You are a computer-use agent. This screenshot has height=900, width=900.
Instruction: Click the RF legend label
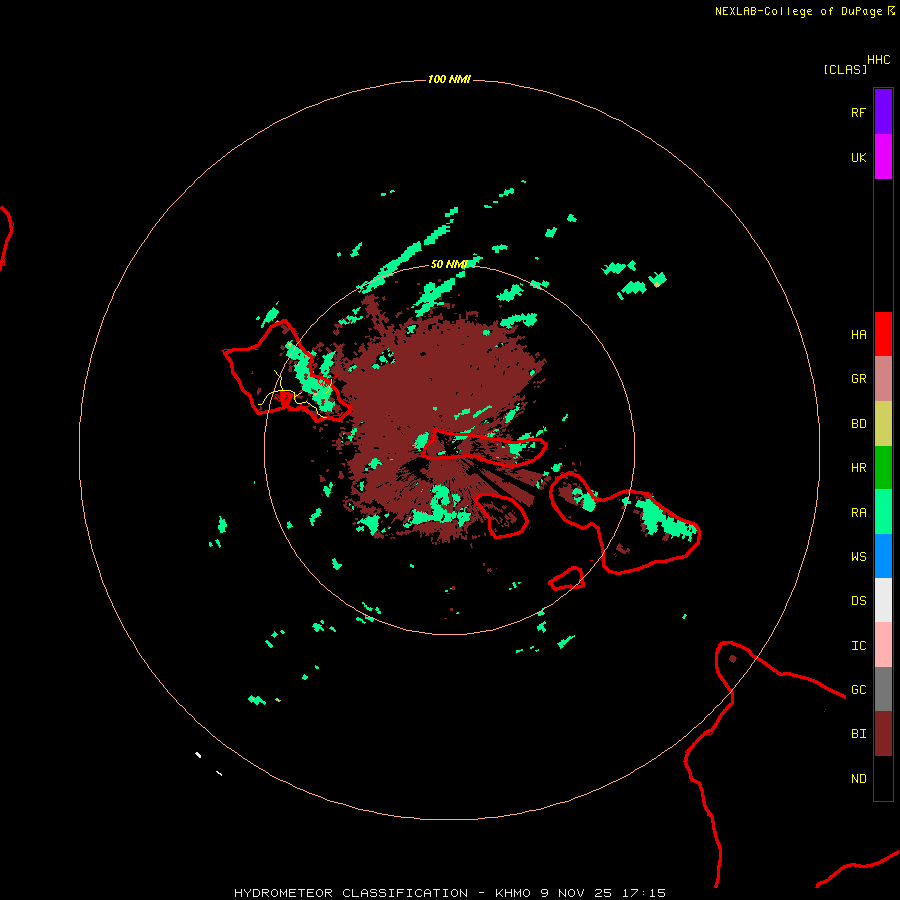(858, 113)
